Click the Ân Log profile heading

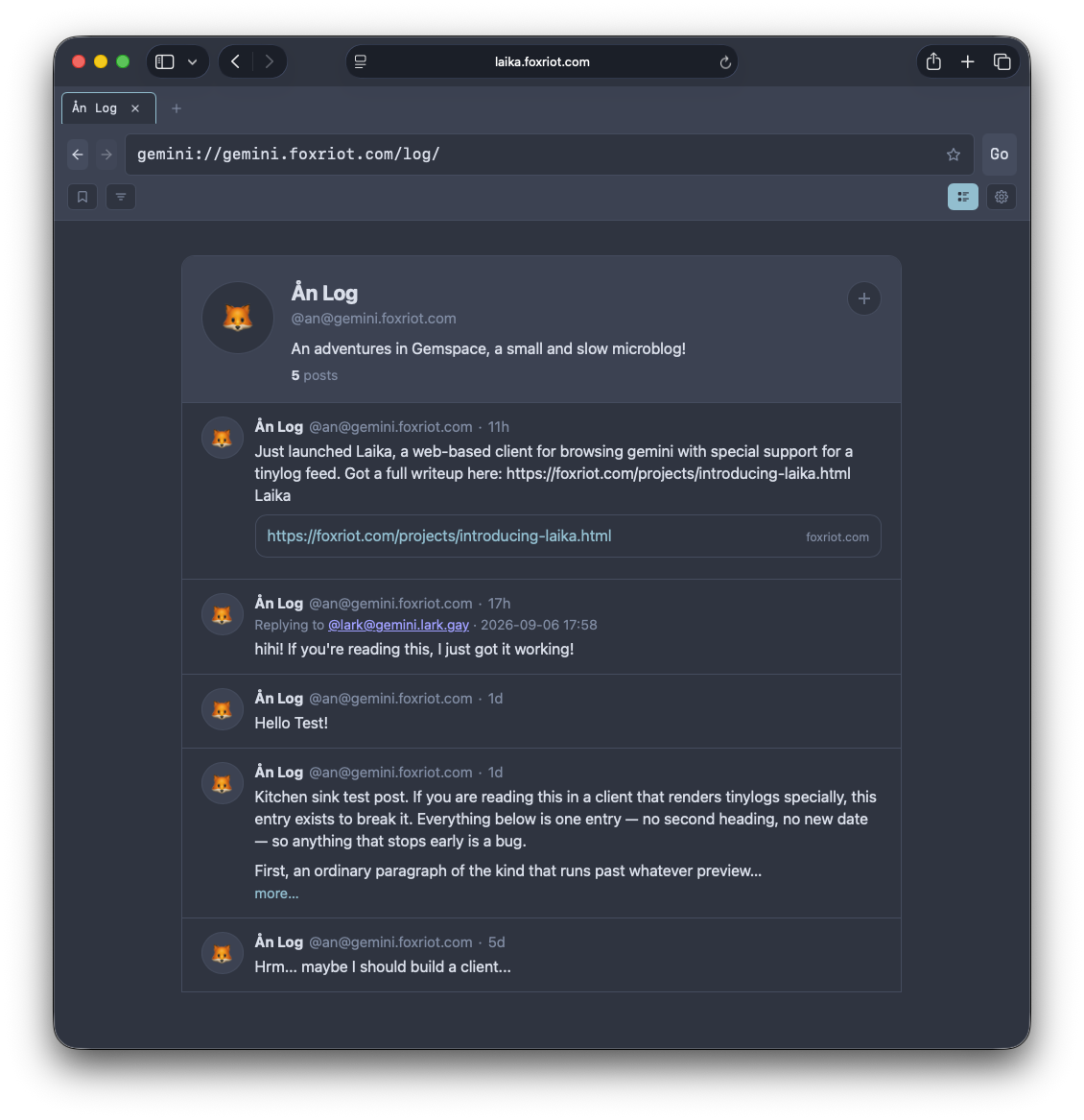tap(324, 293)
